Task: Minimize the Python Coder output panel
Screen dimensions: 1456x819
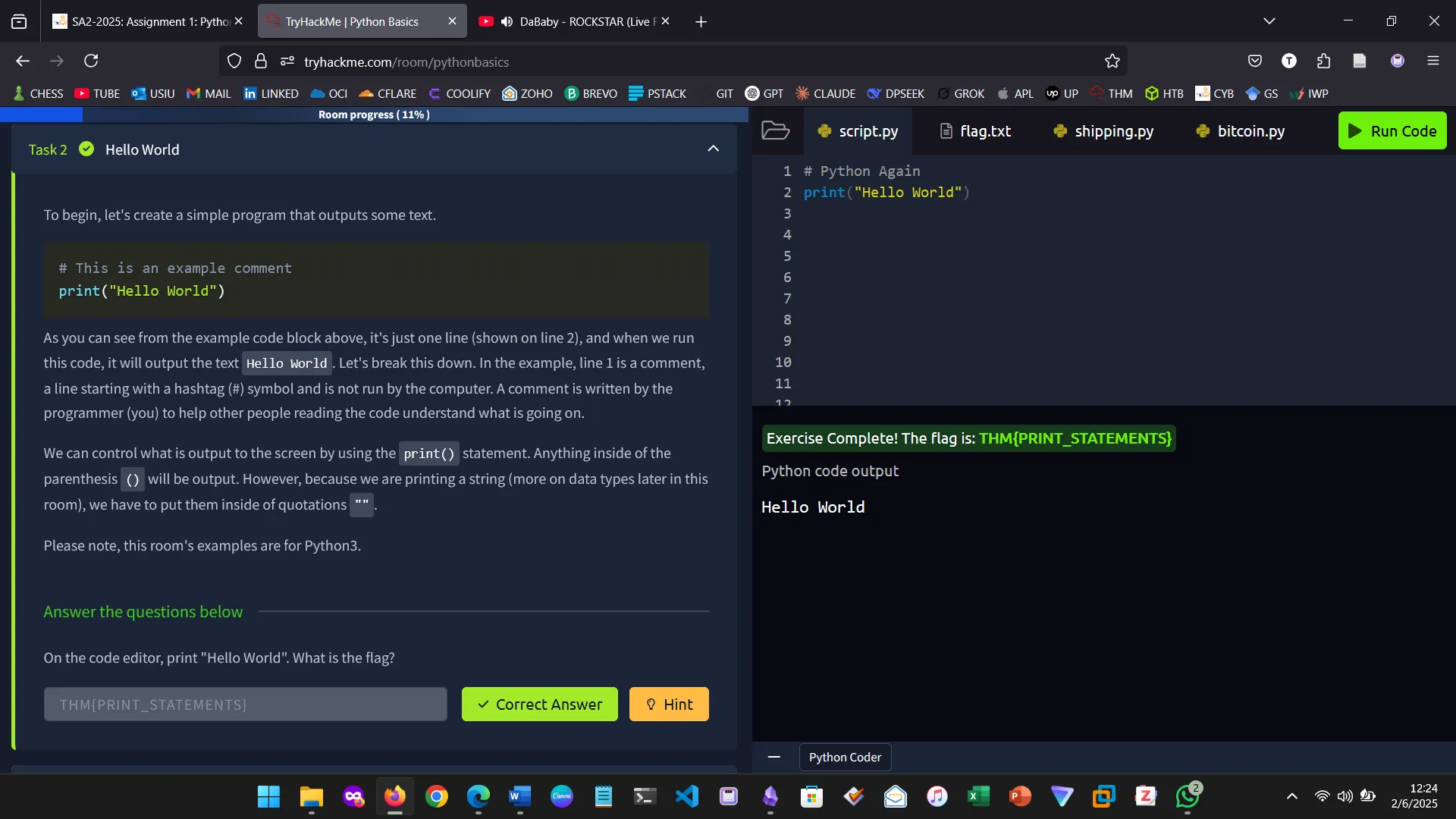Action: tap(773, 757)
